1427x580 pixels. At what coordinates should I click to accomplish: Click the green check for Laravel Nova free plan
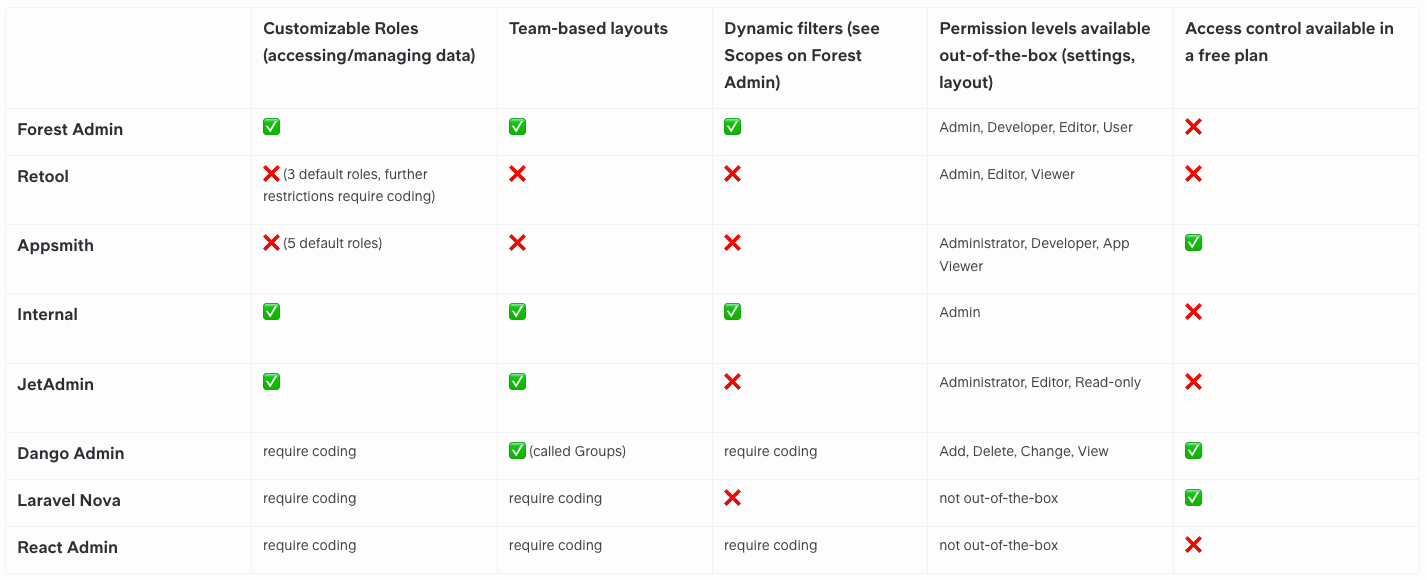point(1193,498)
